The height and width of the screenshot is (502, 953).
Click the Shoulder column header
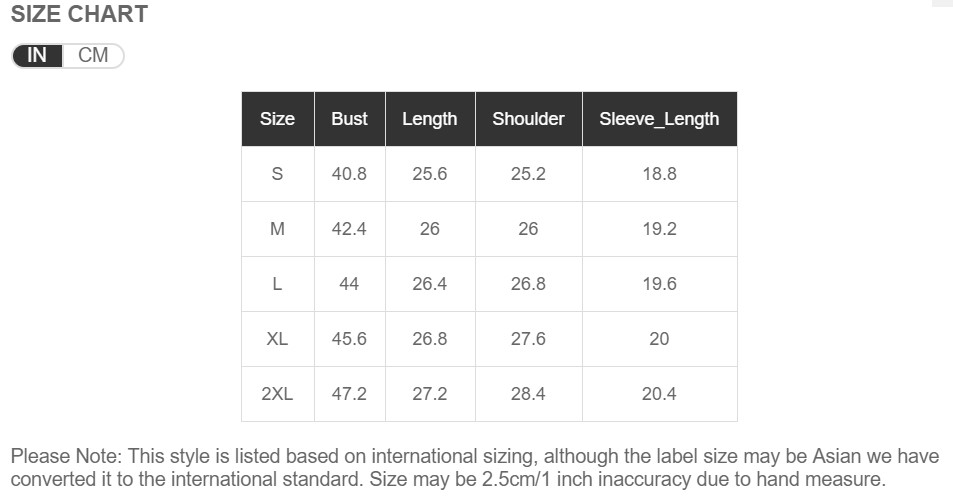[528, 119]
